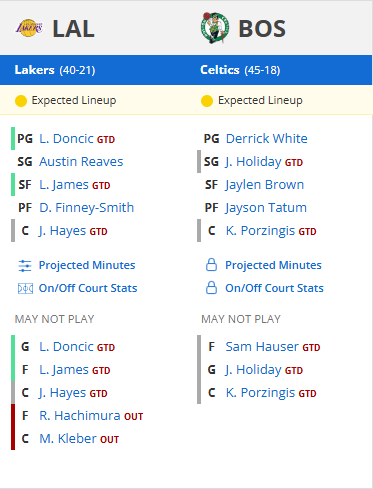Open Austin Reaves player page
Viewport: 373px width, 489px height.
[x=81, y=162]
